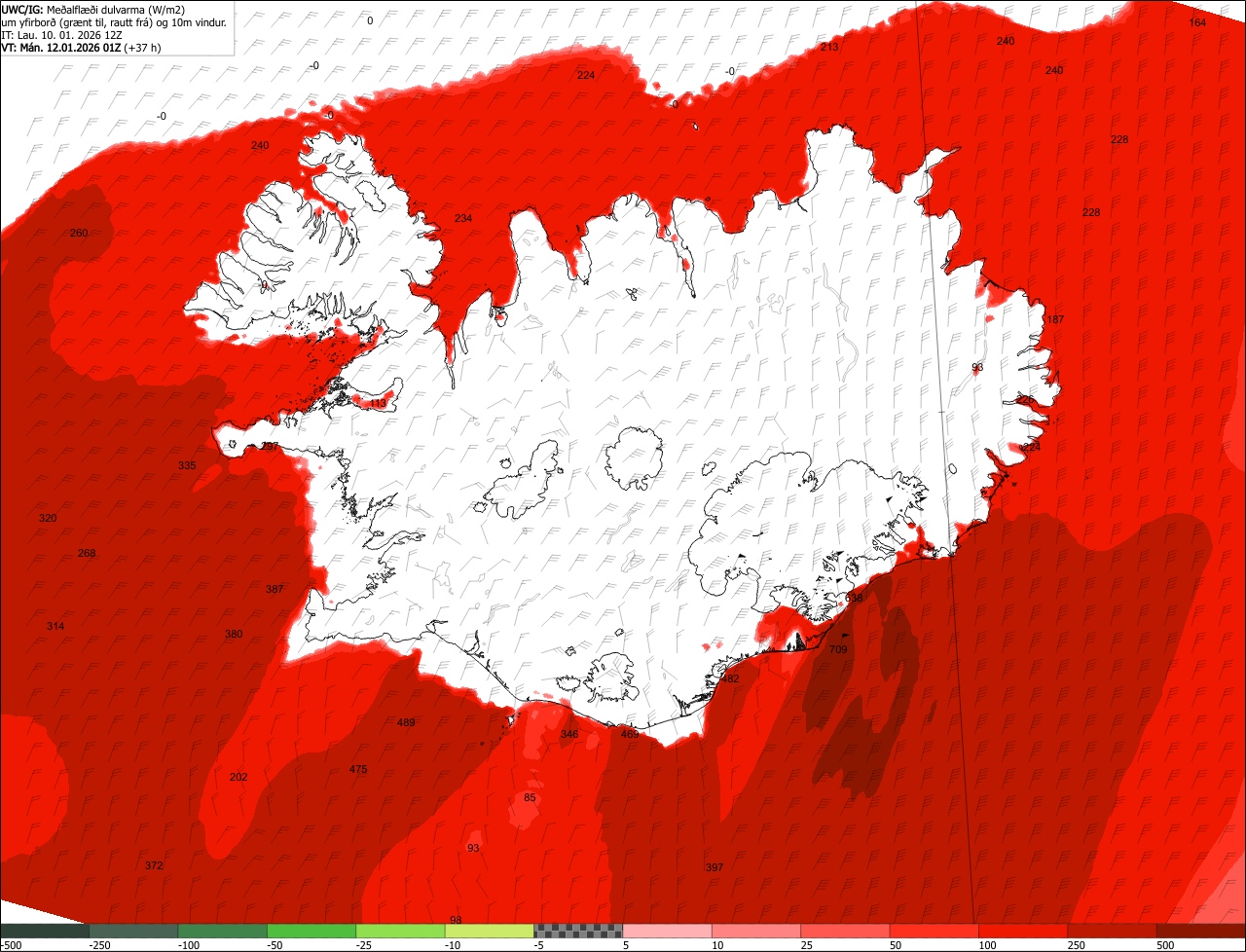Click the legend swatch between -500 and -250
This screenshot has height=952, width=1246.
(45, 931)
